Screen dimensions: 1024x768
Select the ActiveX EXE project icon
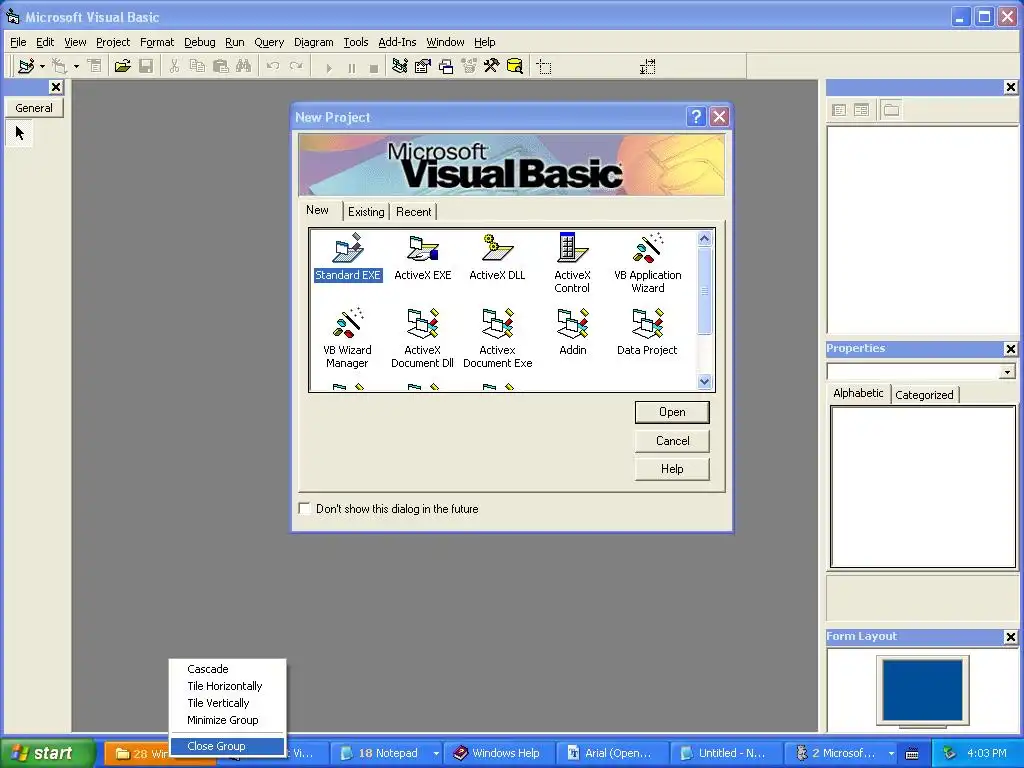(x=423, y=258)
